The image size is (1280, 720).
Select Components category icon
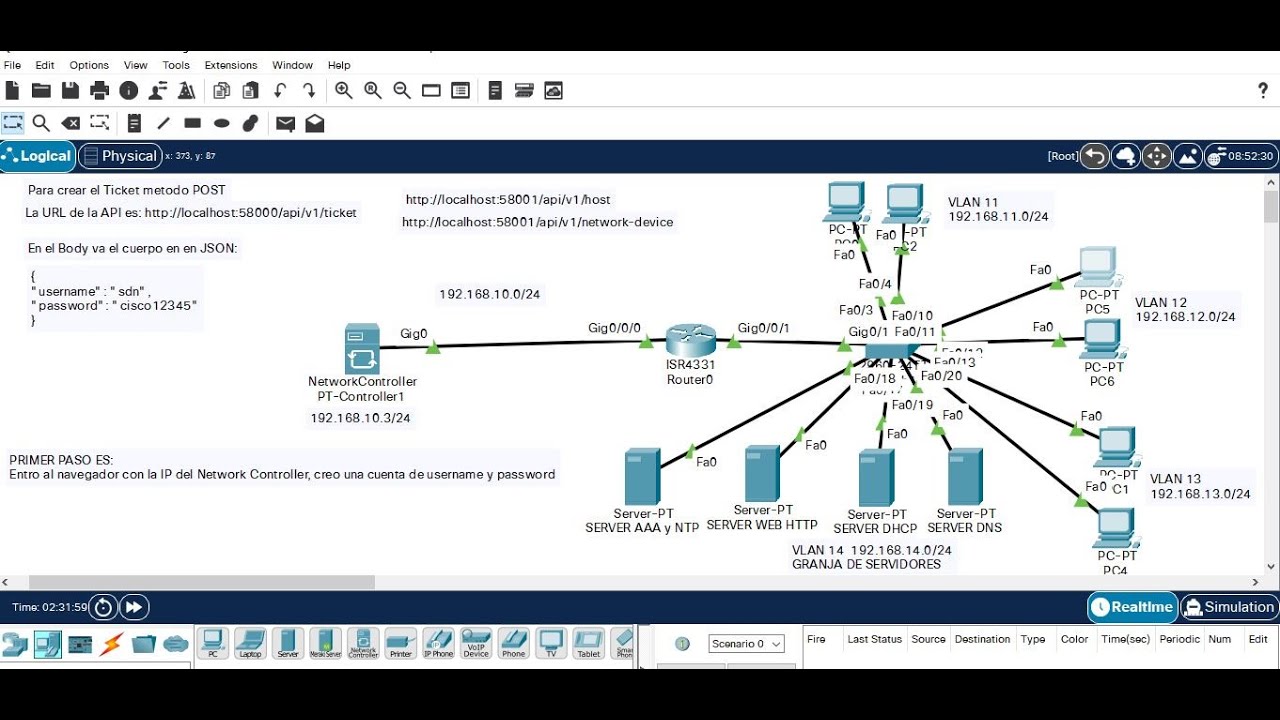[80, 645]
